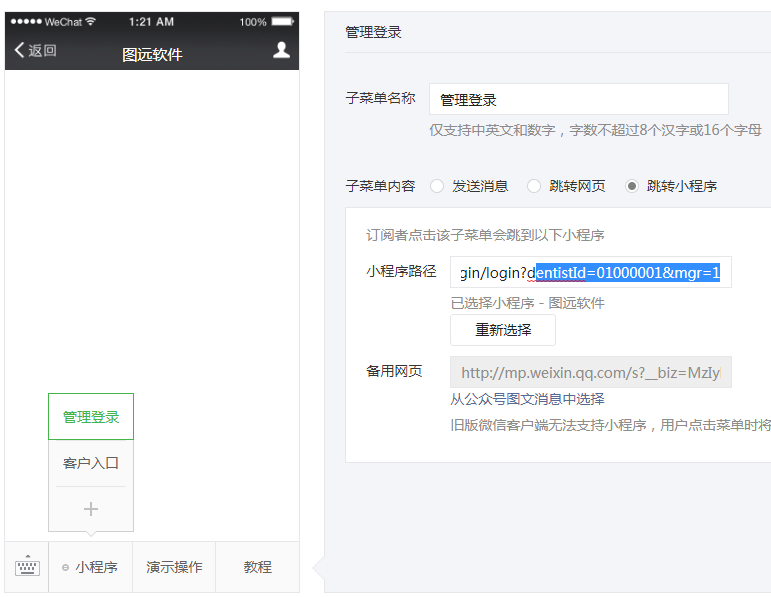Switch to keyboard input icon

28,567
